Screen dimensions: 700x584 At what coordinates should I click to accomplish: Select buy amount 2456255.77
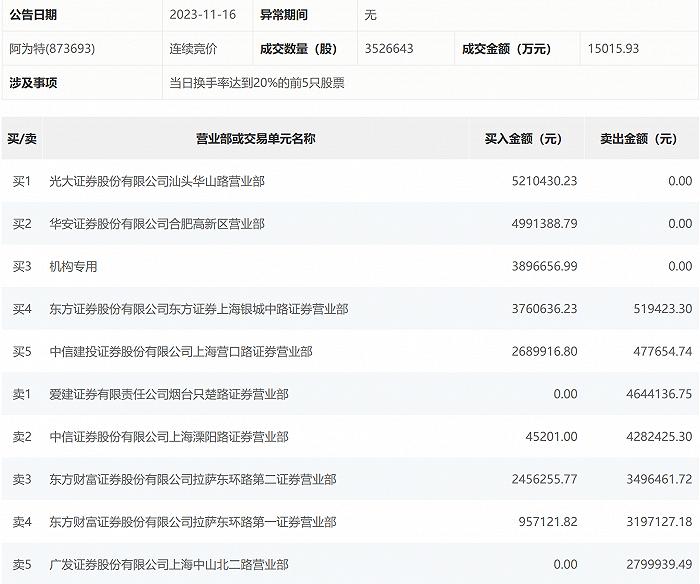click(544, 479)
